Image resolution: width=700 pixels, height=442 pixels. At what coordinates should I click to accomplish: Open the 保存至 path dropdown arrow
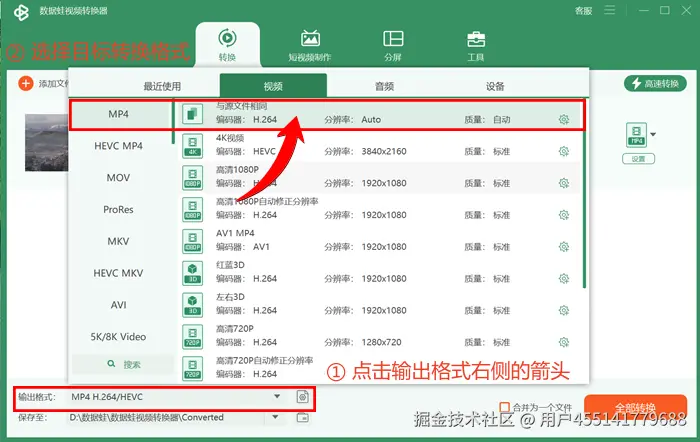275,417
